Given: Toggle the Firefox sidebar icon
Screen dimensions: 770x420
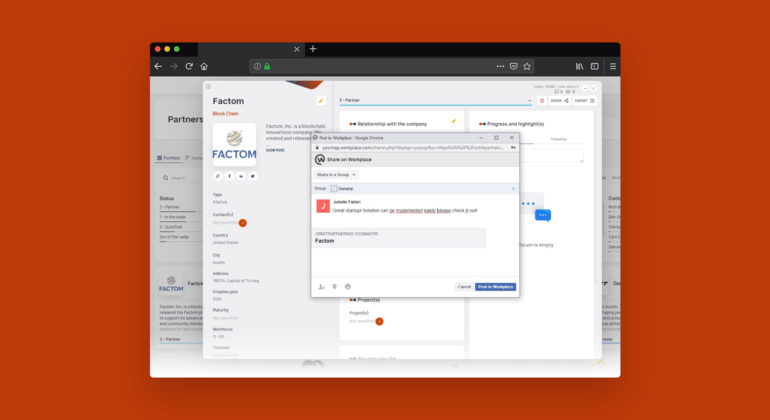Looking at the screenshot, I should tap(595, 66).
